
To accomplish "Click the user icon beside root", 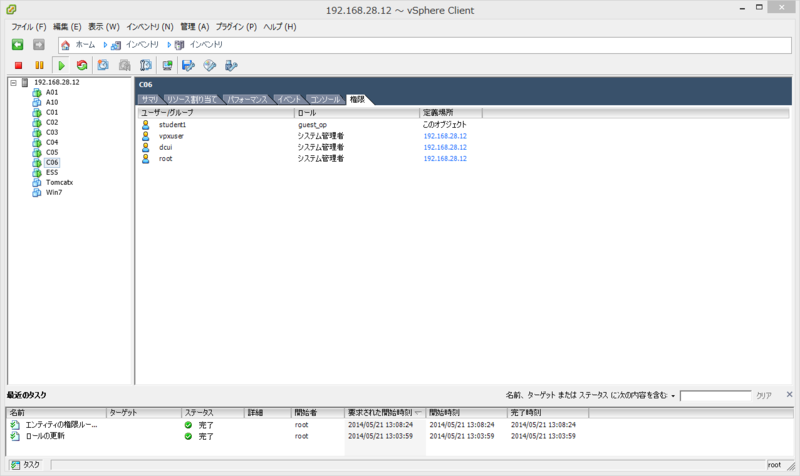I will [145, 159].
